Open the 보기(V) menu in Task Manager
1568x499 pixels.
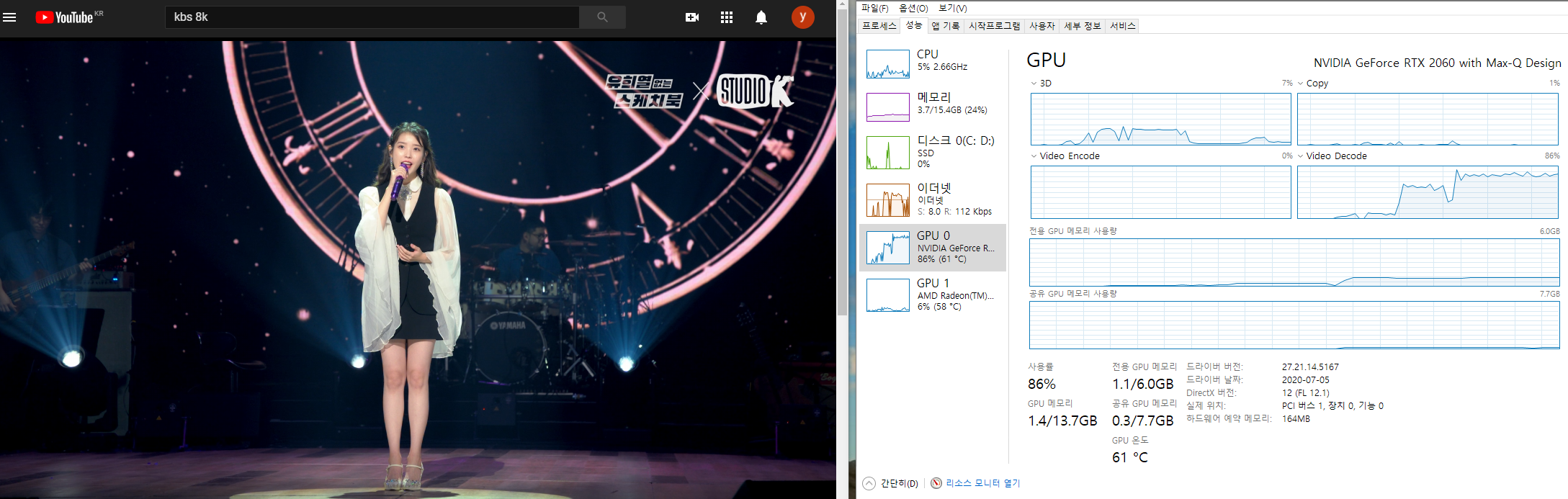[x=952, y=8]
